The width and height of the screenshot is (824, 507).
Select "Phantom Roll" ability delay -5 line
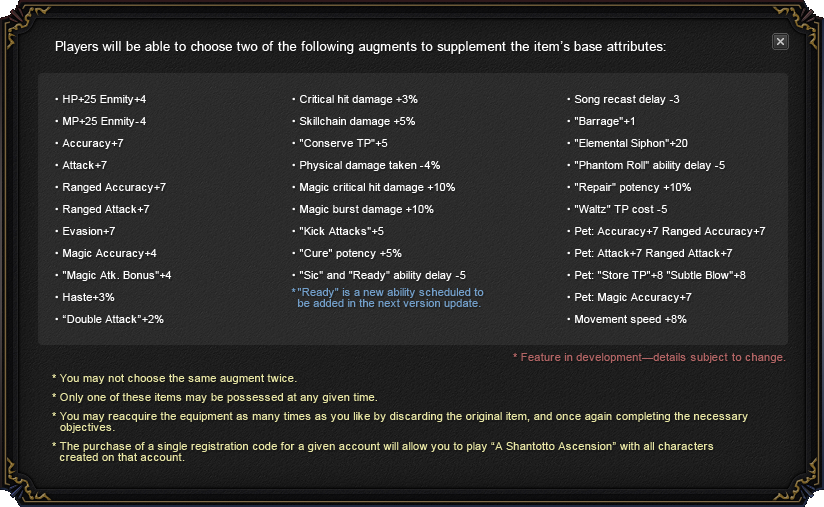pos(650,165)
